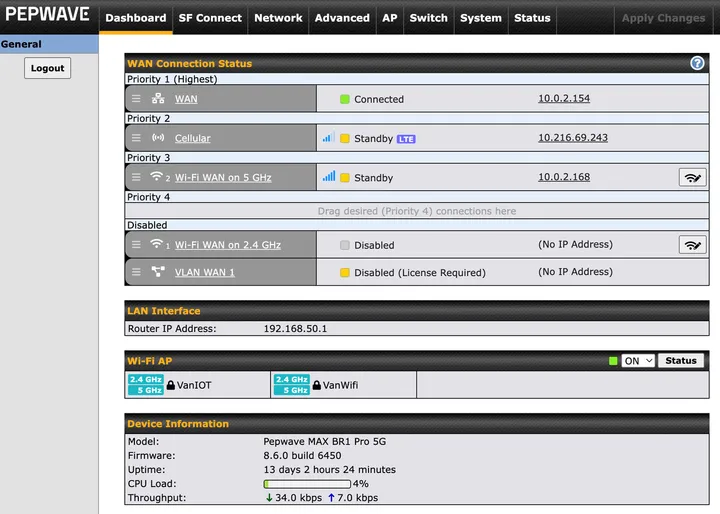The height and width of the screenshot is (514, 720).
Task: Click the download arrow in Throughput
Action: [269, 497]
